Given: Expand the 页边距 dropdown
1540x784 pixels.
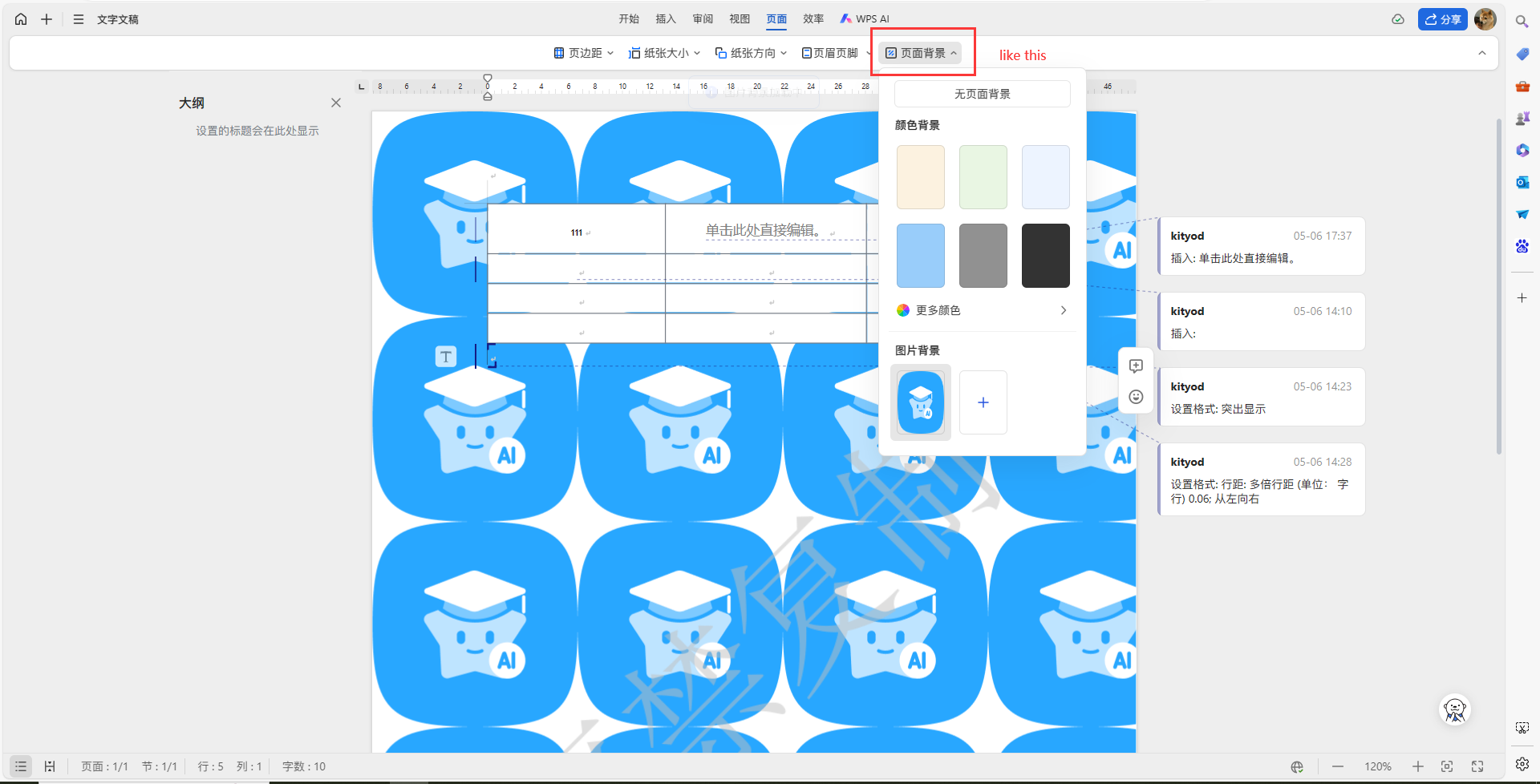Looking at the screenshot, I should coord(584,53).
